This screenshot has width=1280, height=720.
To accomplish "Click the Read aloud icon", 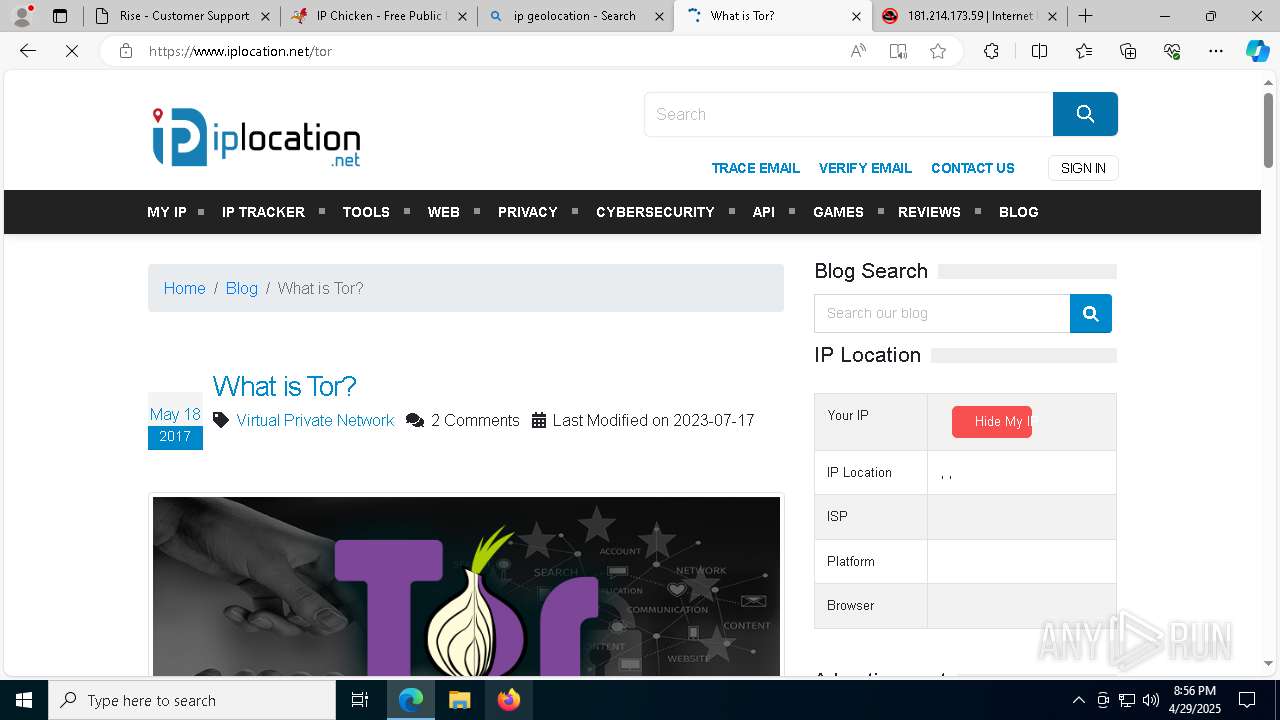I will pos(858,51).
